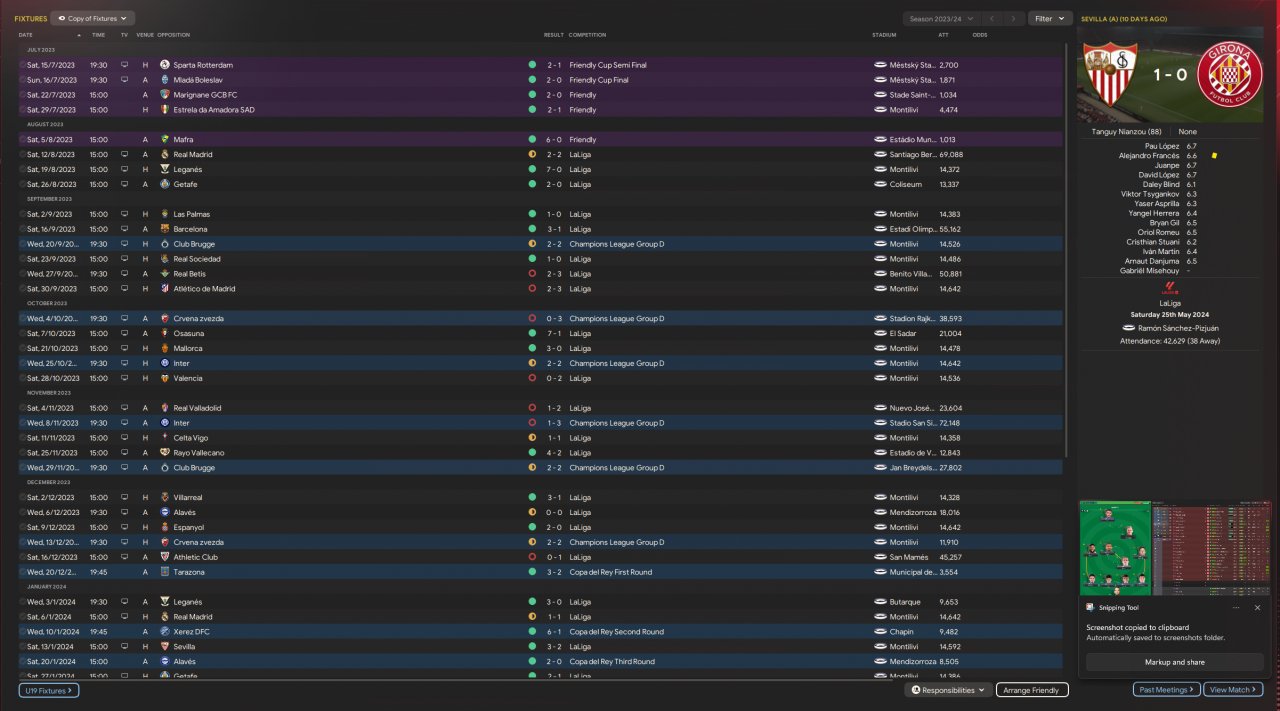Click the Barcelona club badge icon
1280x711 pixels.
[x=165, y=229]
